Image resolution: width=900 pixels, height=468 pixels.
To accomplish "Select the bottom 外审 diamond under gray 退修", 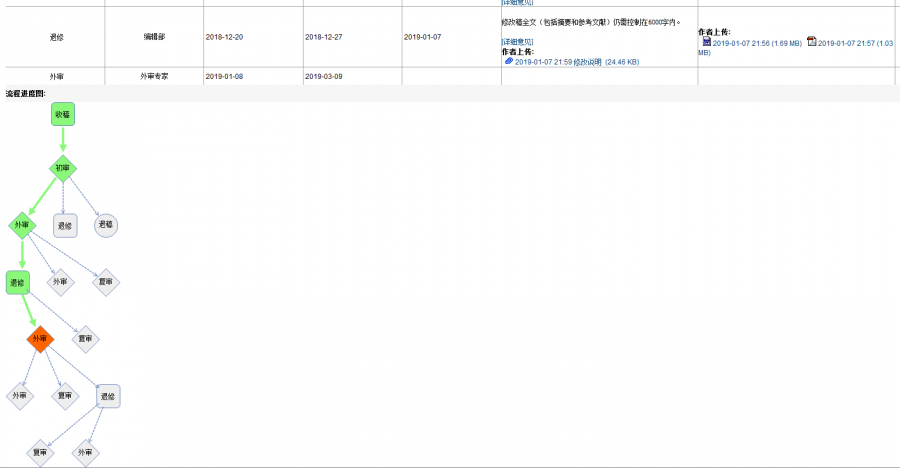I will point(86,452).
